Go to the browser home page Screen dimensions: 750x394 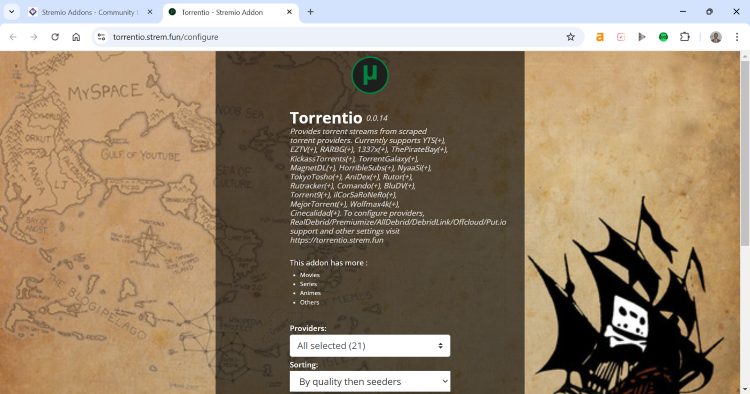click(76, 37)
